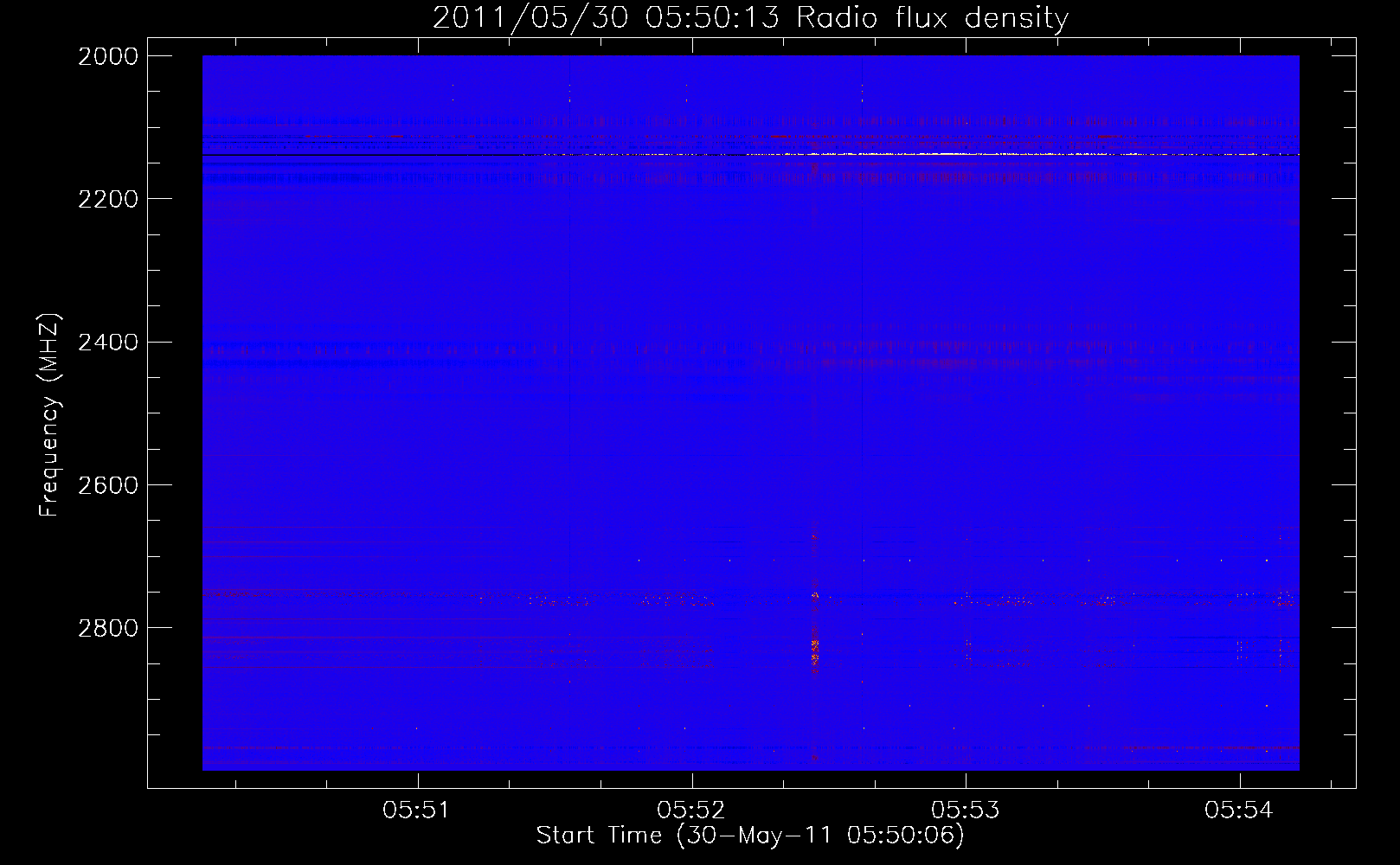Select the 2400 frequency tick label

coord(108,343)
